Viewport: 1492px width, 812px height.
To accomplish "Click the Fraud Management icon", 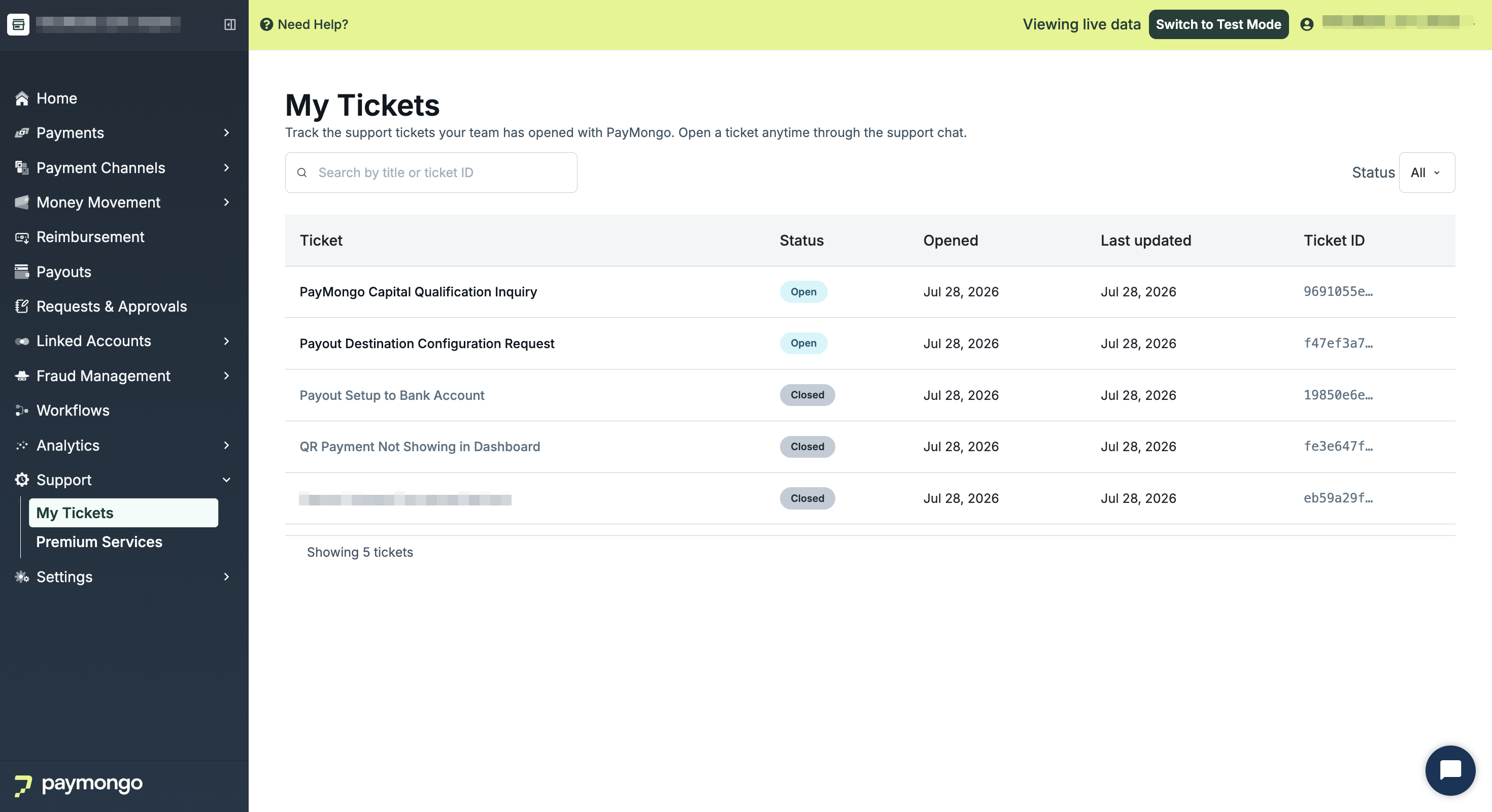I will point(22,376).
